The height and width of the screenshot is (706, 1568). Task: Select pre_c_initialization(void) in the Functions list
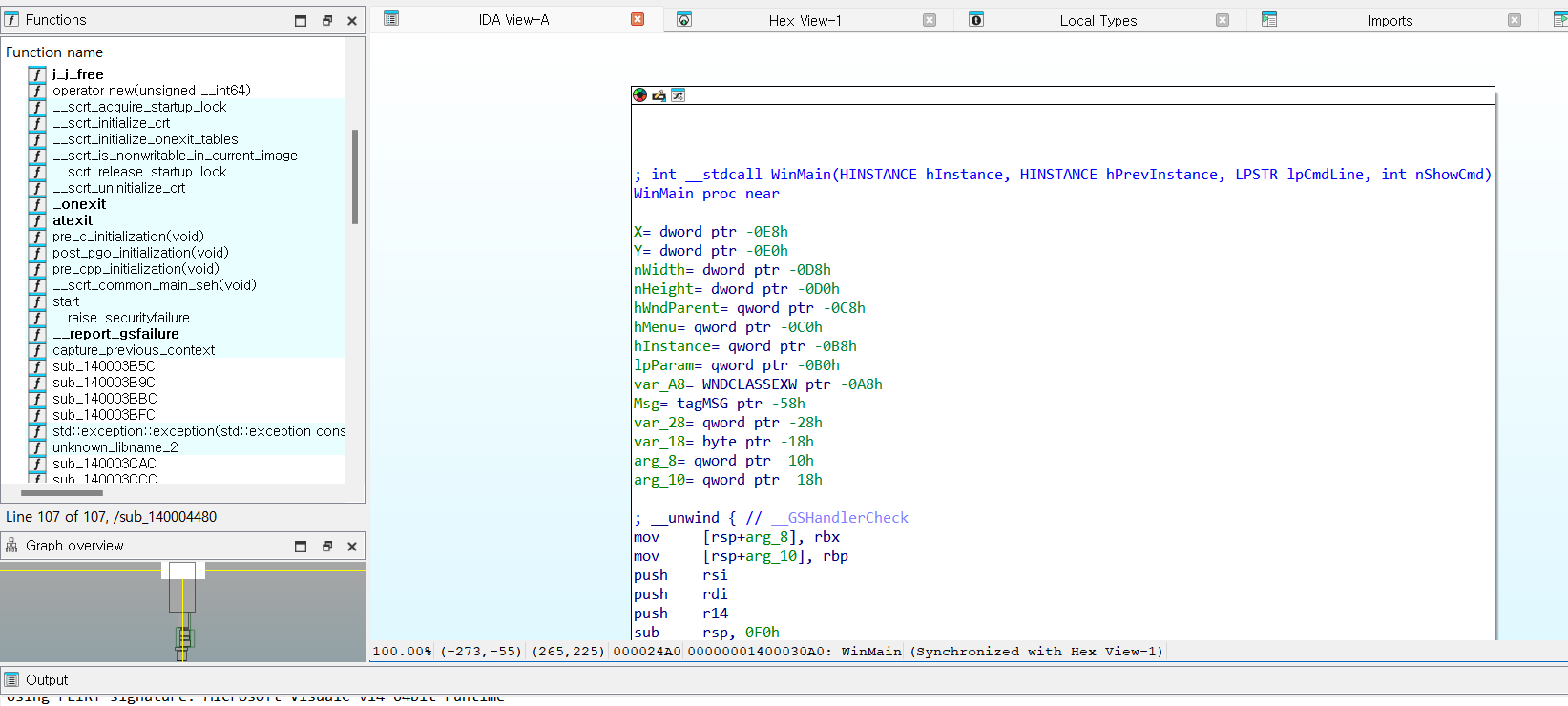pyautogui.click(x=128, y=237)
